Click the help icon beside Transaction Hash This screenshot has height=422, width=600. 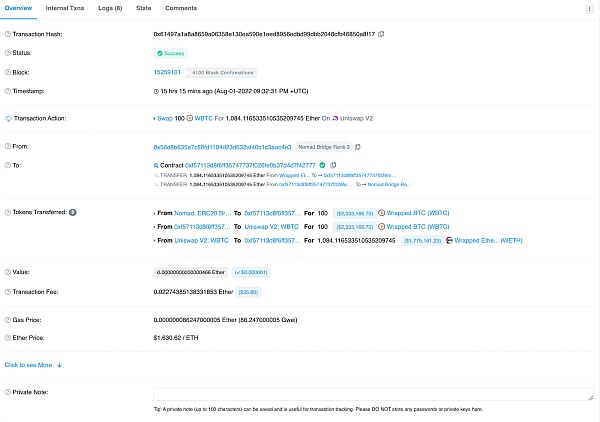coord(8,34)
